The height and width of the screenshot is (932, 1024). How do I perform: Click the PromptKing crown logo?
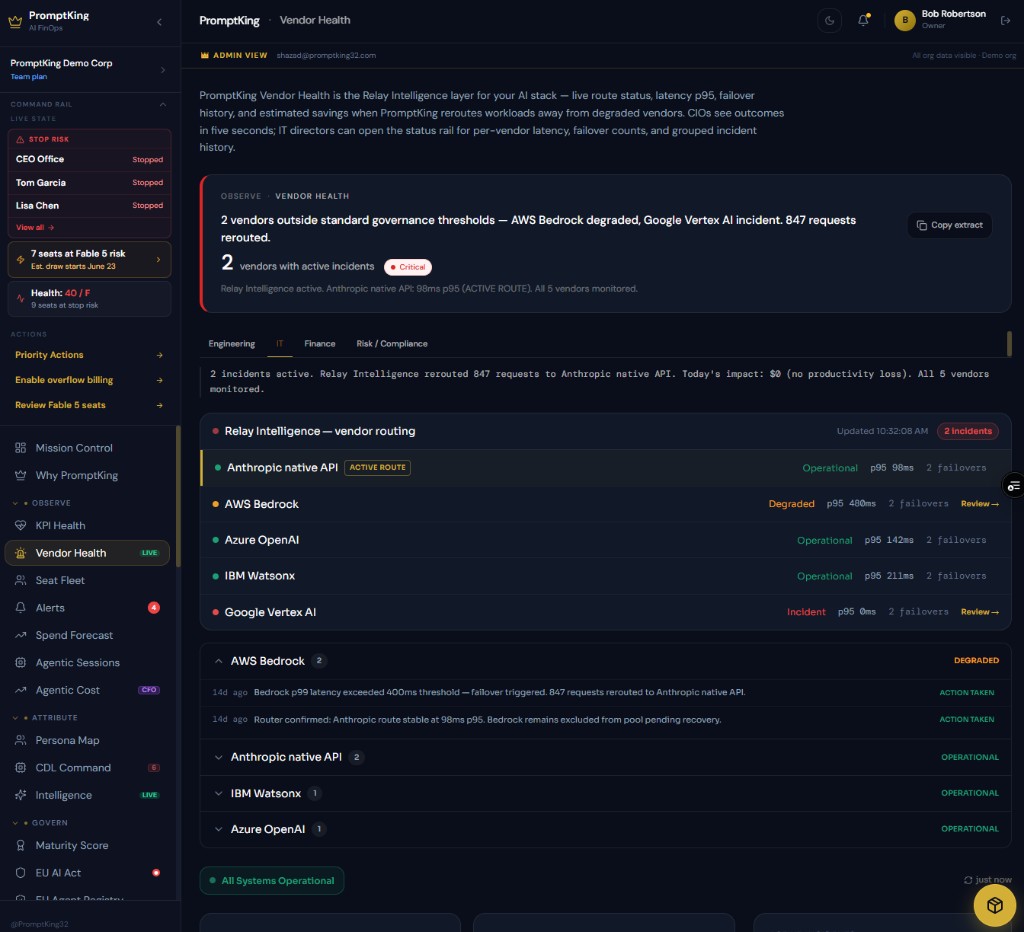click(x=15, y=22)
